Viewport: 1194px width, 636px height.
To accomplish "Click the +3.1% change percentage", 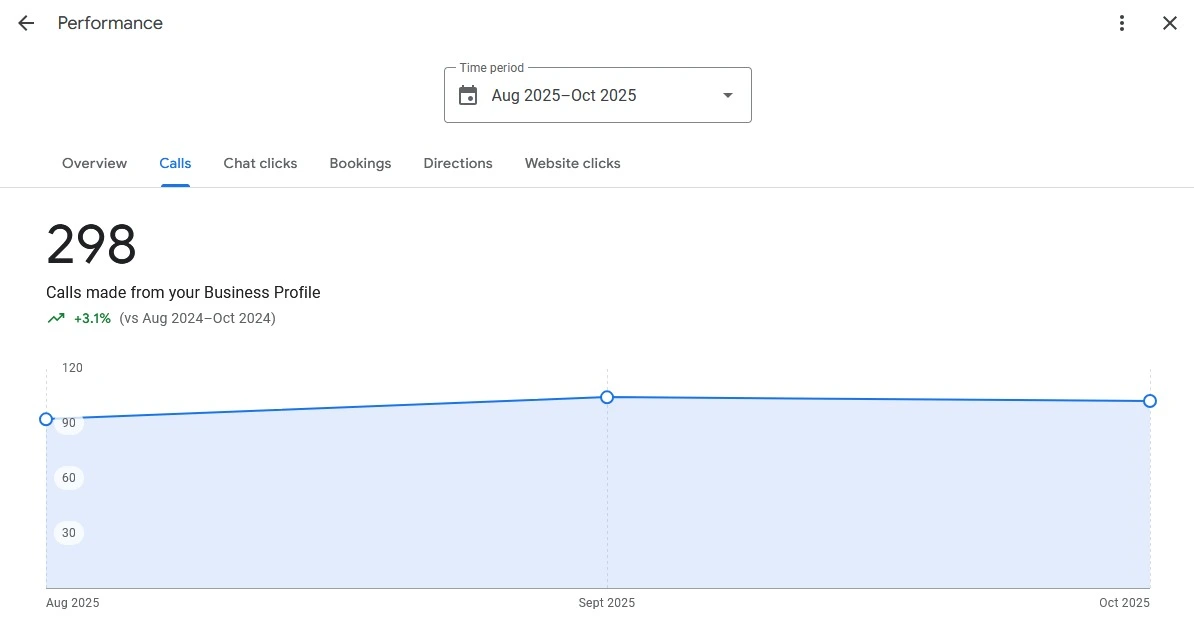I will 92,318.
